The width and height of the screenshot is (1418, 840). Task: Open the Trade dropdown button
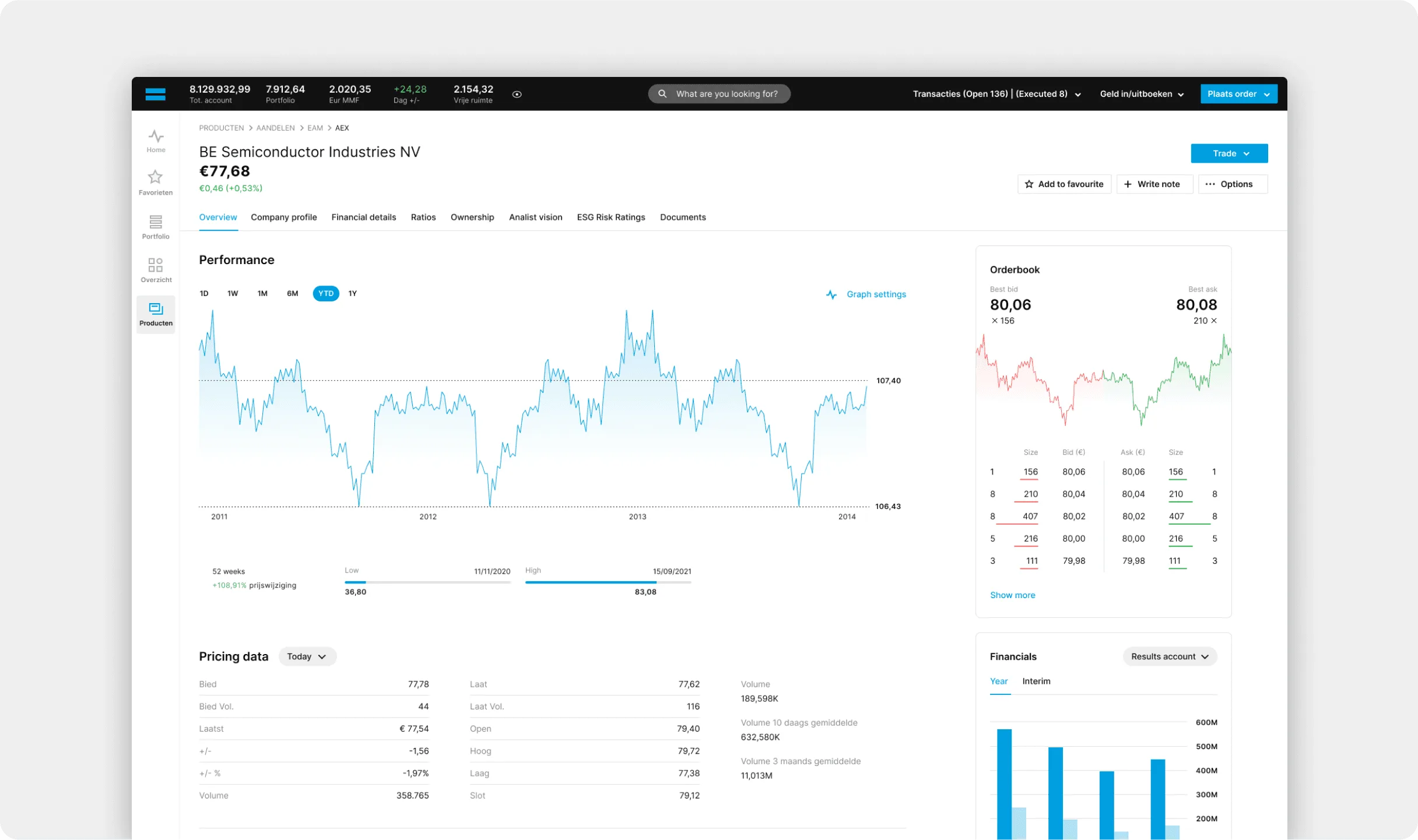[1229, 153]
